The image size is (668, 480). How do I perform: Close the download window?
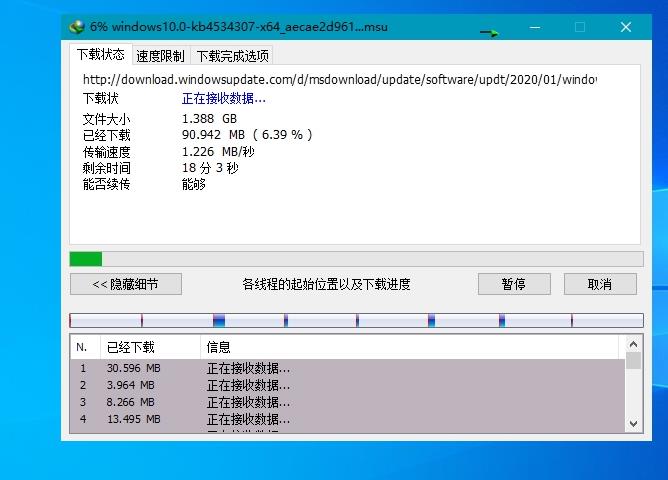625,27
